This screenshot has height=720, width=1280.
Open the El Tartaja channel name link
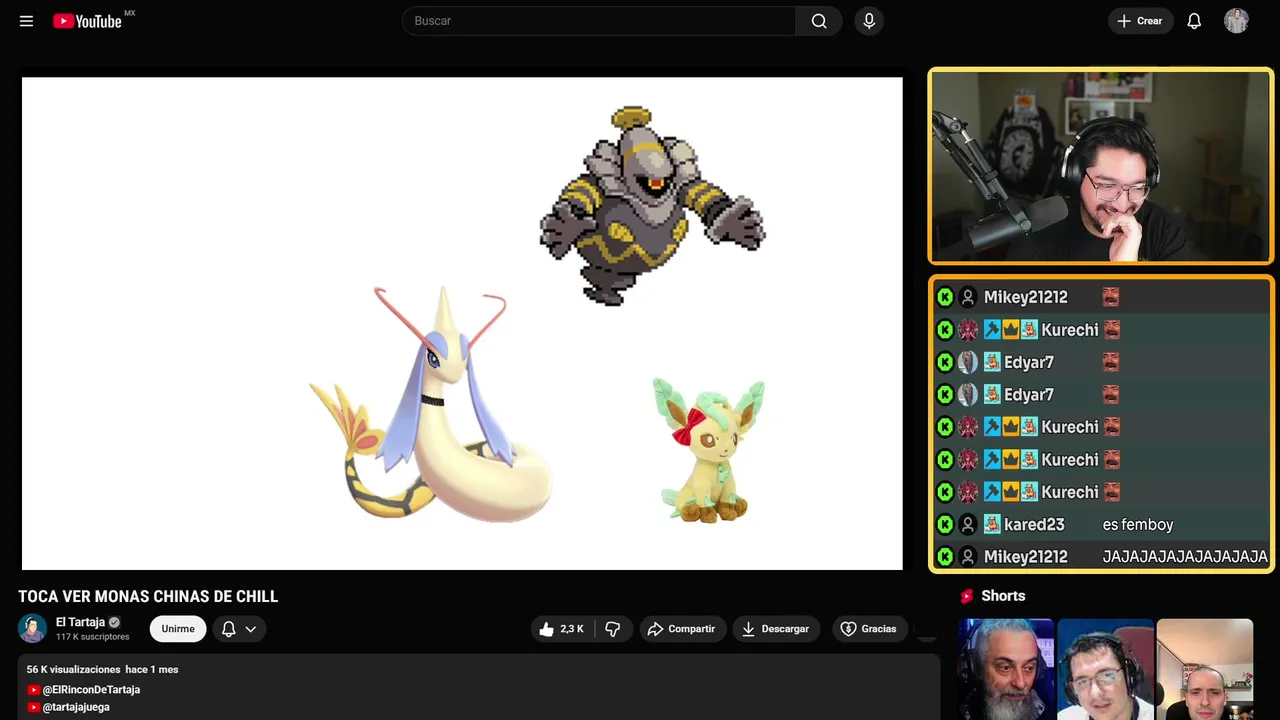[80, 622]
